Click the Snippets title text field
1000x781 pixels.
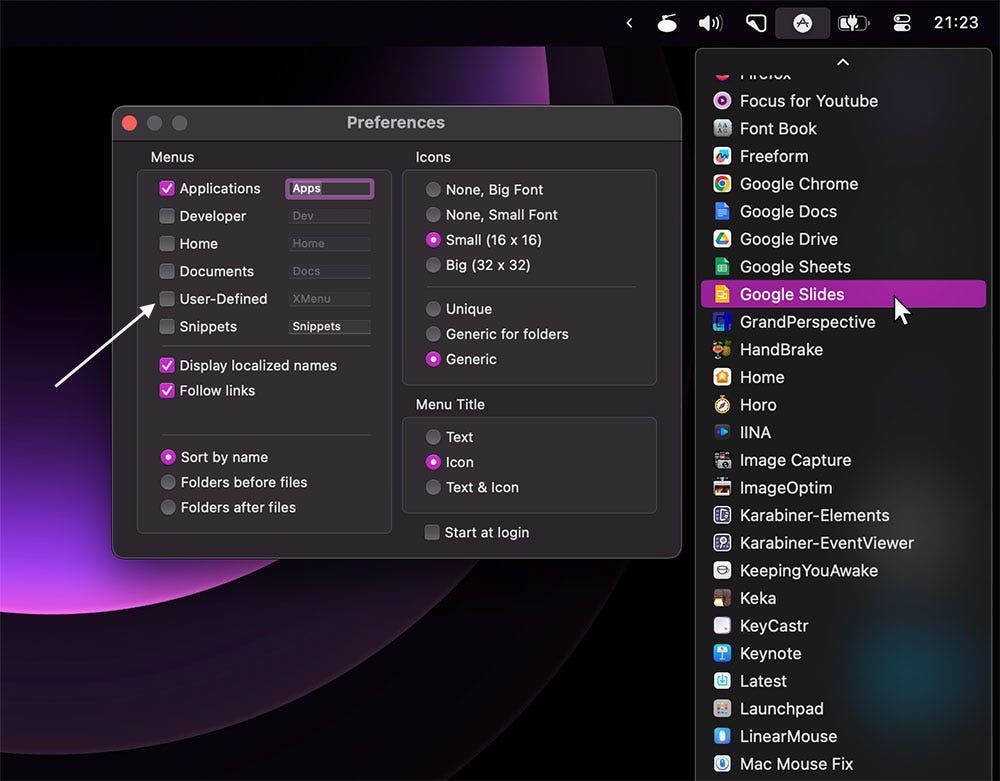click(x=330, y=326)
